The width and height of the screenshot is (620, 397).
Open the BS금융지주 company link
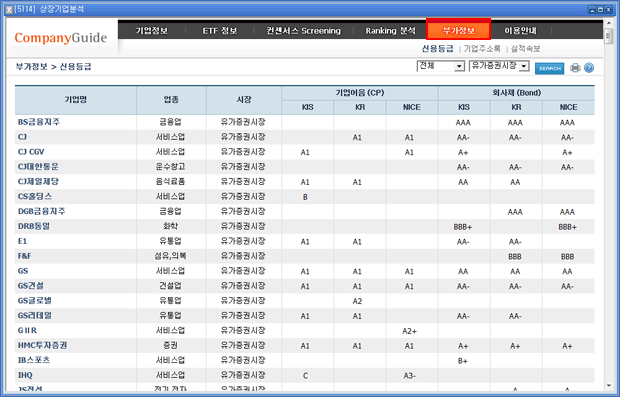(39, 122)
